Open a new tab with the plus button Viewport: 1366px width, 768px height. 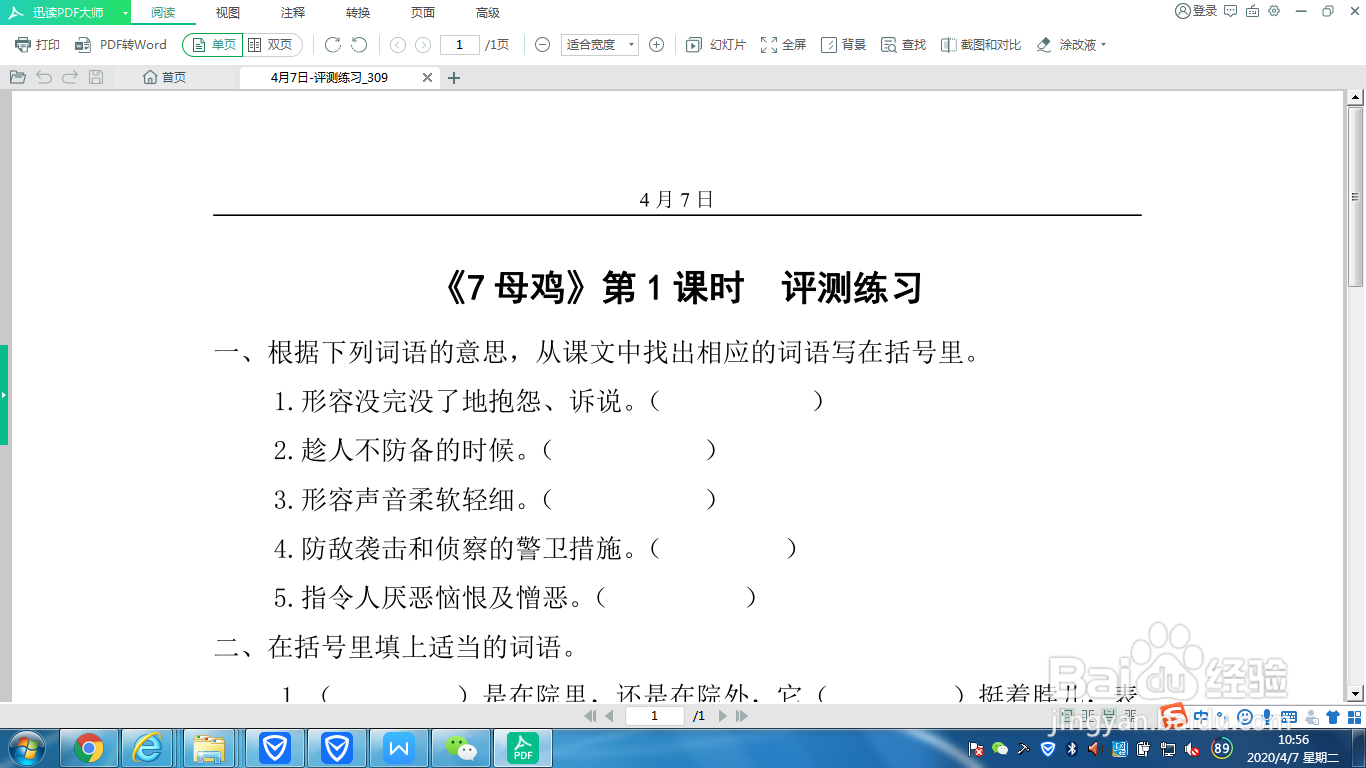453,76
